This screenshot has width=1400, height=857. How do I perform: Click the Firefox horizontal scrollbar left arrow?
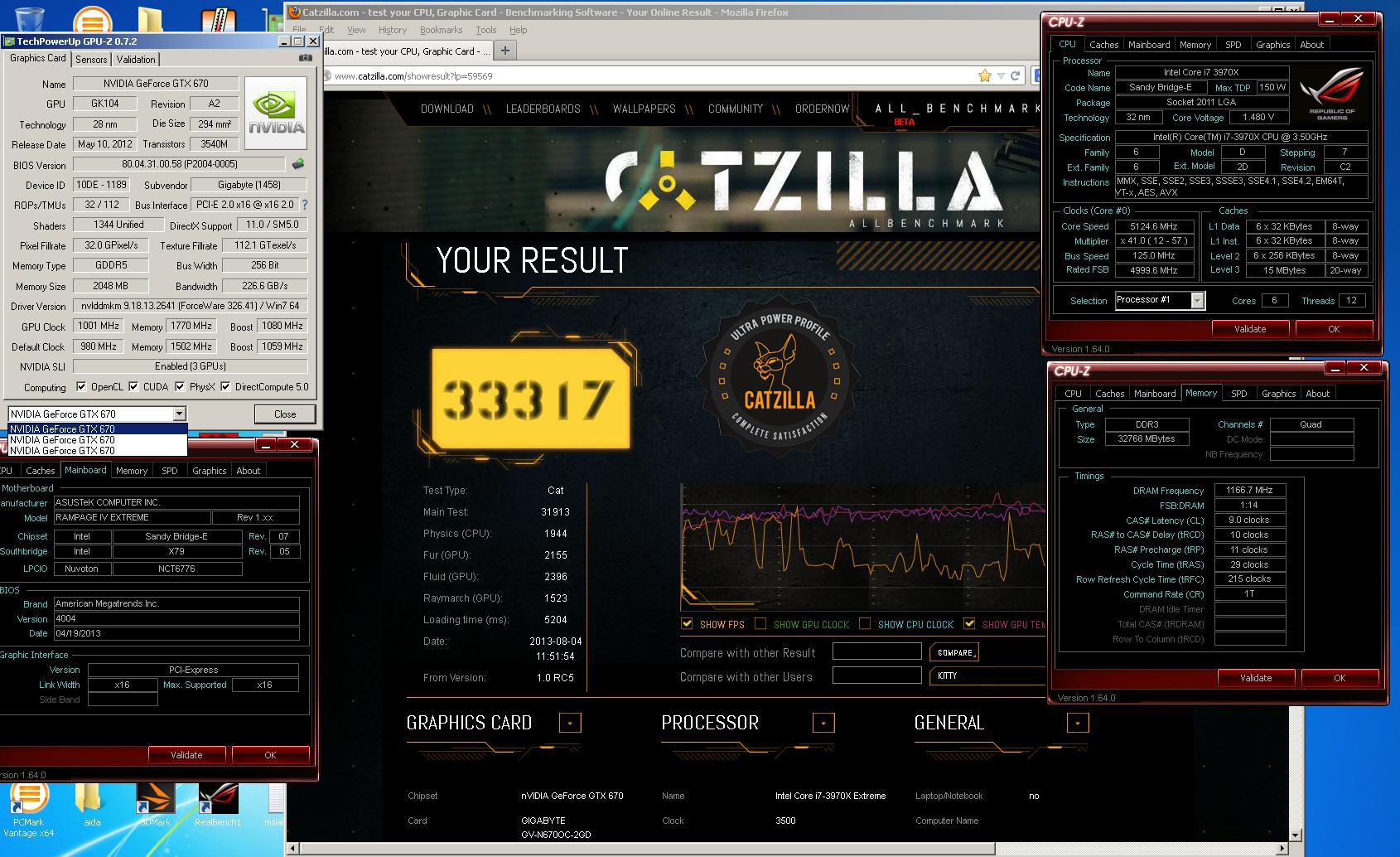(292, 849)
